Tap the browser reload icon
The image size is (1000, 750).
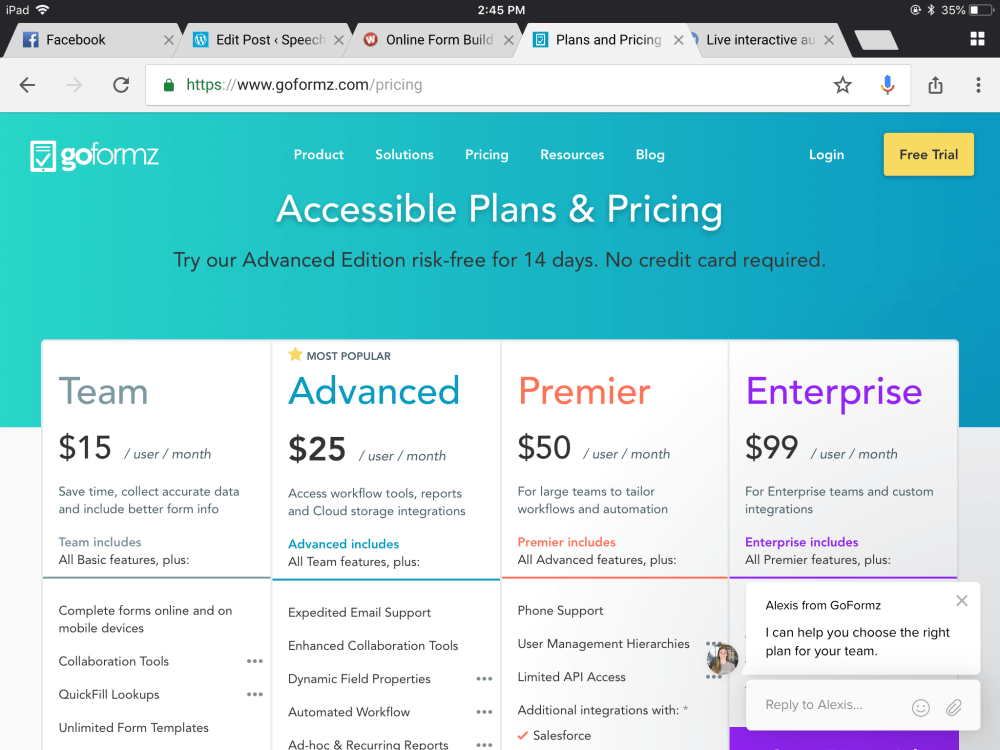(121, 85)
